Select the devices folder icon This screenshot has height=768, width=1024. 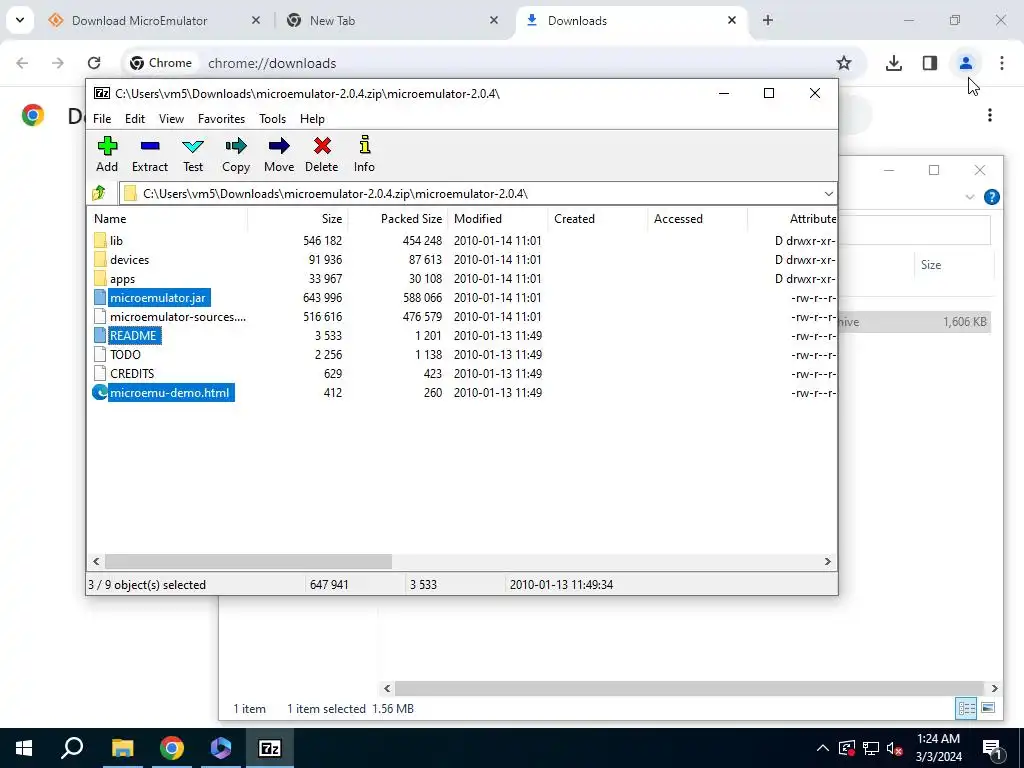(x=100, y=259)
